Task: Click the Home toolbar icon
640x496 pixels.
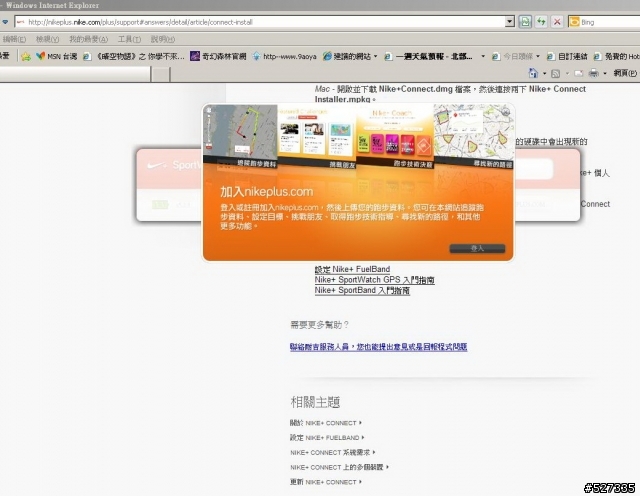Action: tap(533, 73)
